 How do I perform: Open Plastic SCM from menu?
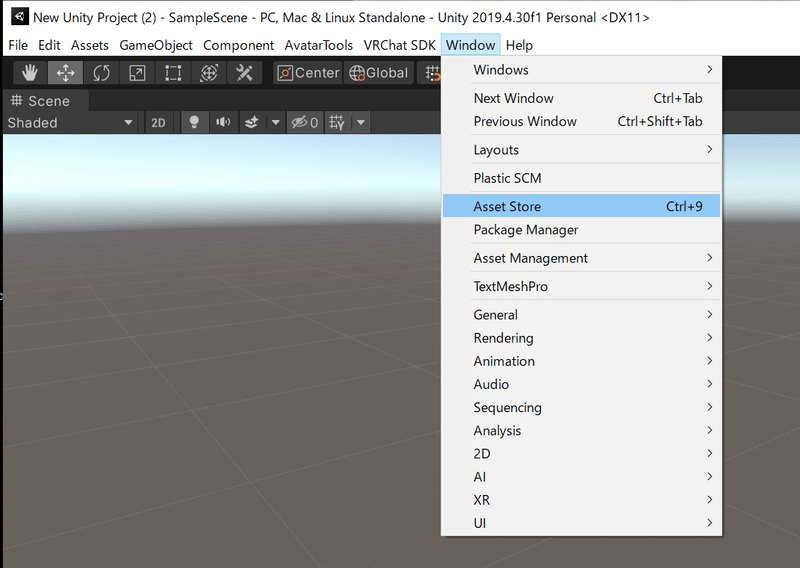coord(582,178)
